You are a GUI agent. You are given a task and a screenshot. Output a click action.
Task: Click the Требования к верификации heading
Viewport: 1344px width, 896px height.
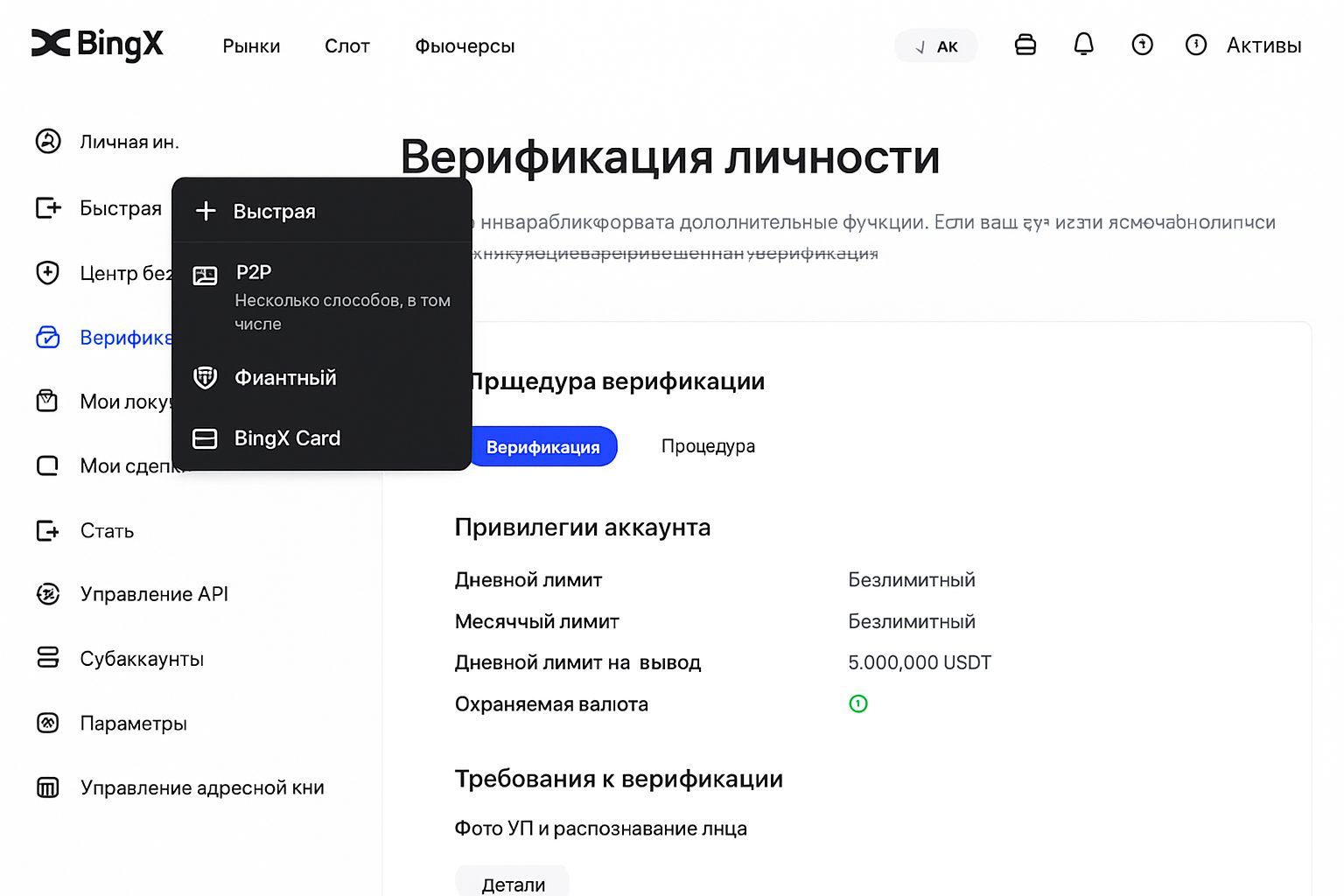click(619, 779)
